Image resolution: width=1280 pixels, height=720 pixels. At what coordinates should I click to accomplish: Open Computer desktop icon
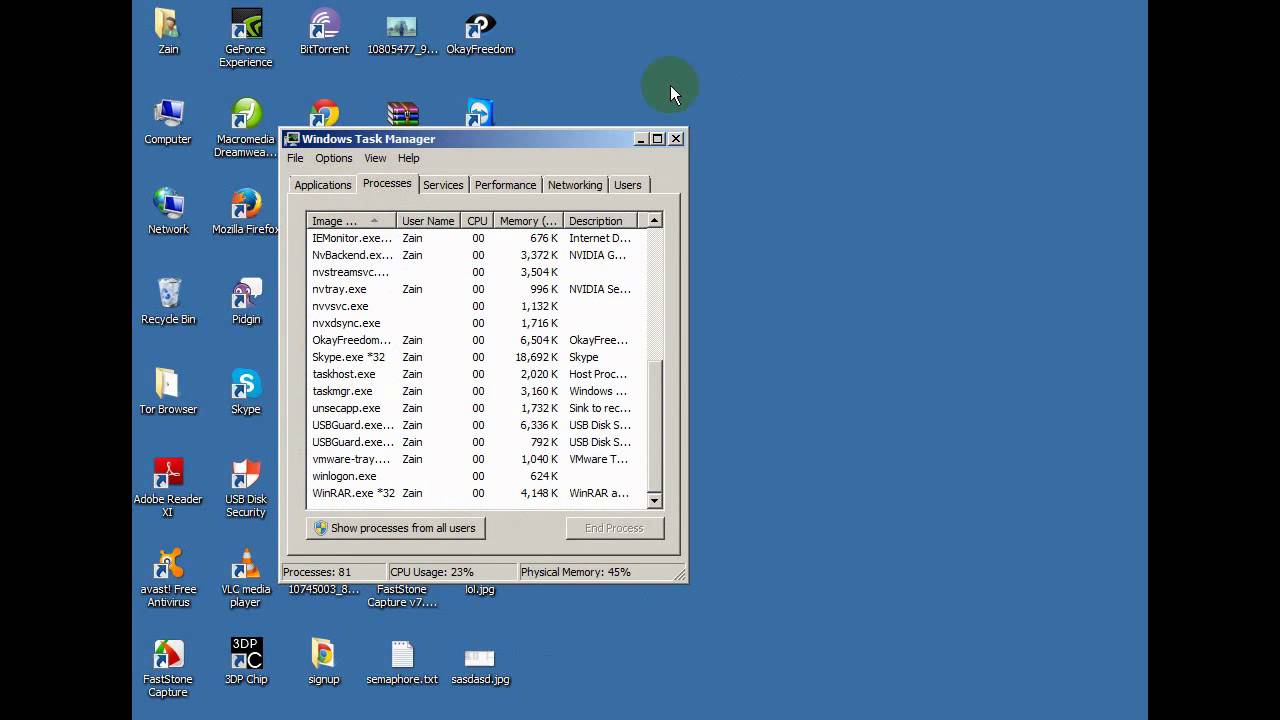click(167, 122)
